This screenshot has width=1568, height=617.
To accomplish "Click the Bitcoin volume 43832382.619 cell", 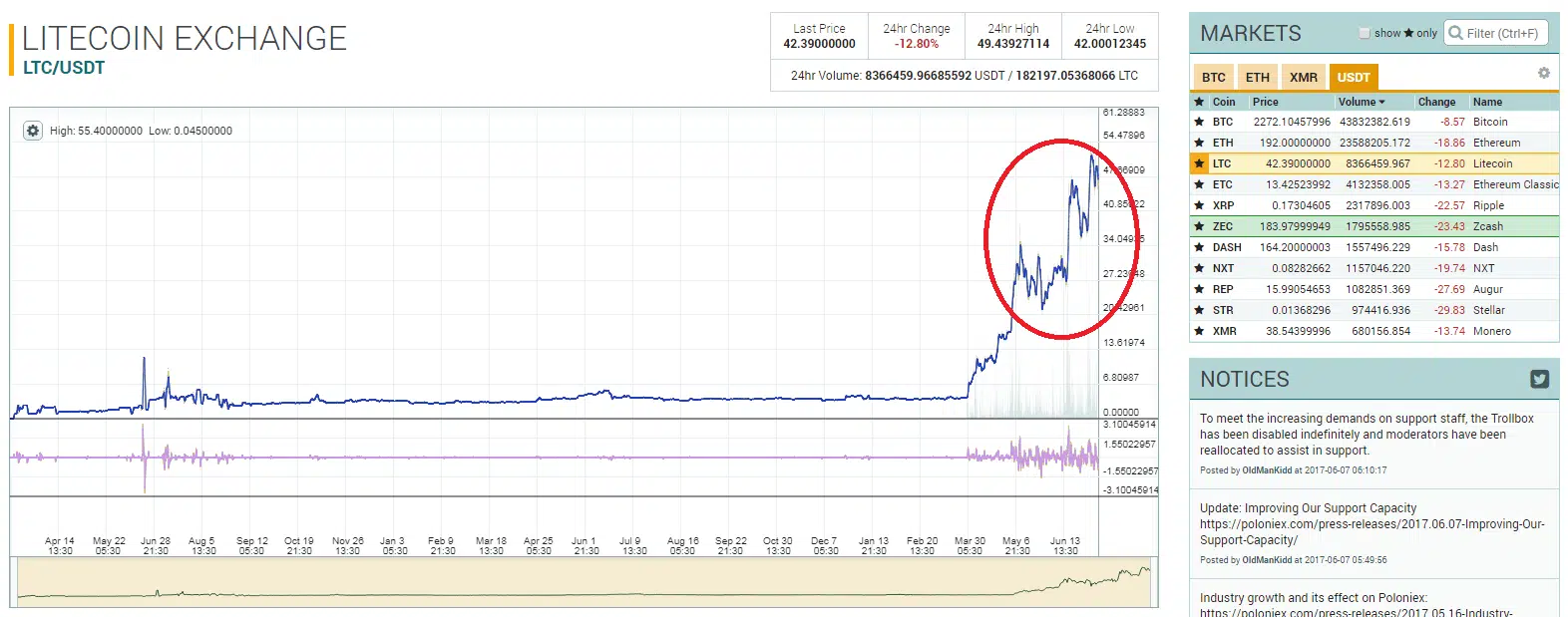I will coord(1374,122).
